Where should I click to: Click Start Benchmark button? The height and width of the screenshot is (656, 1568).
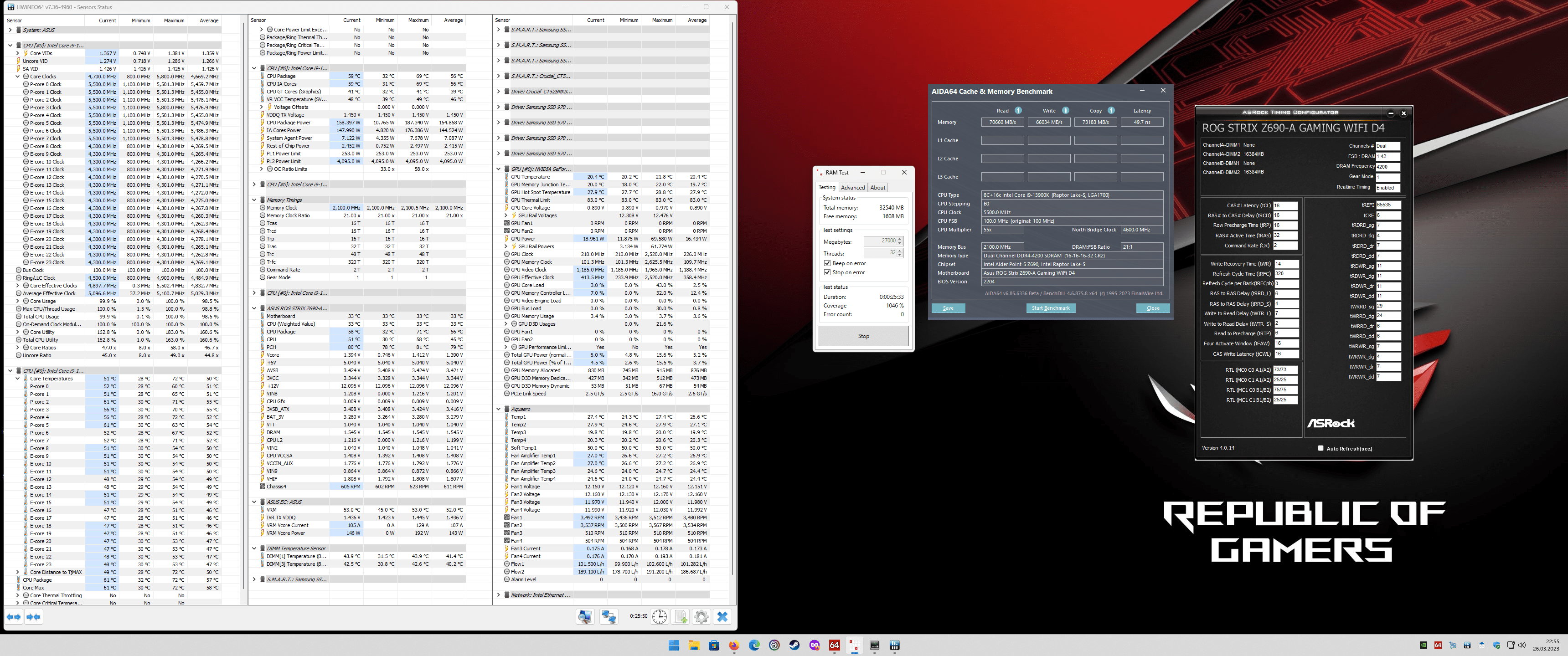[1051, 308]
